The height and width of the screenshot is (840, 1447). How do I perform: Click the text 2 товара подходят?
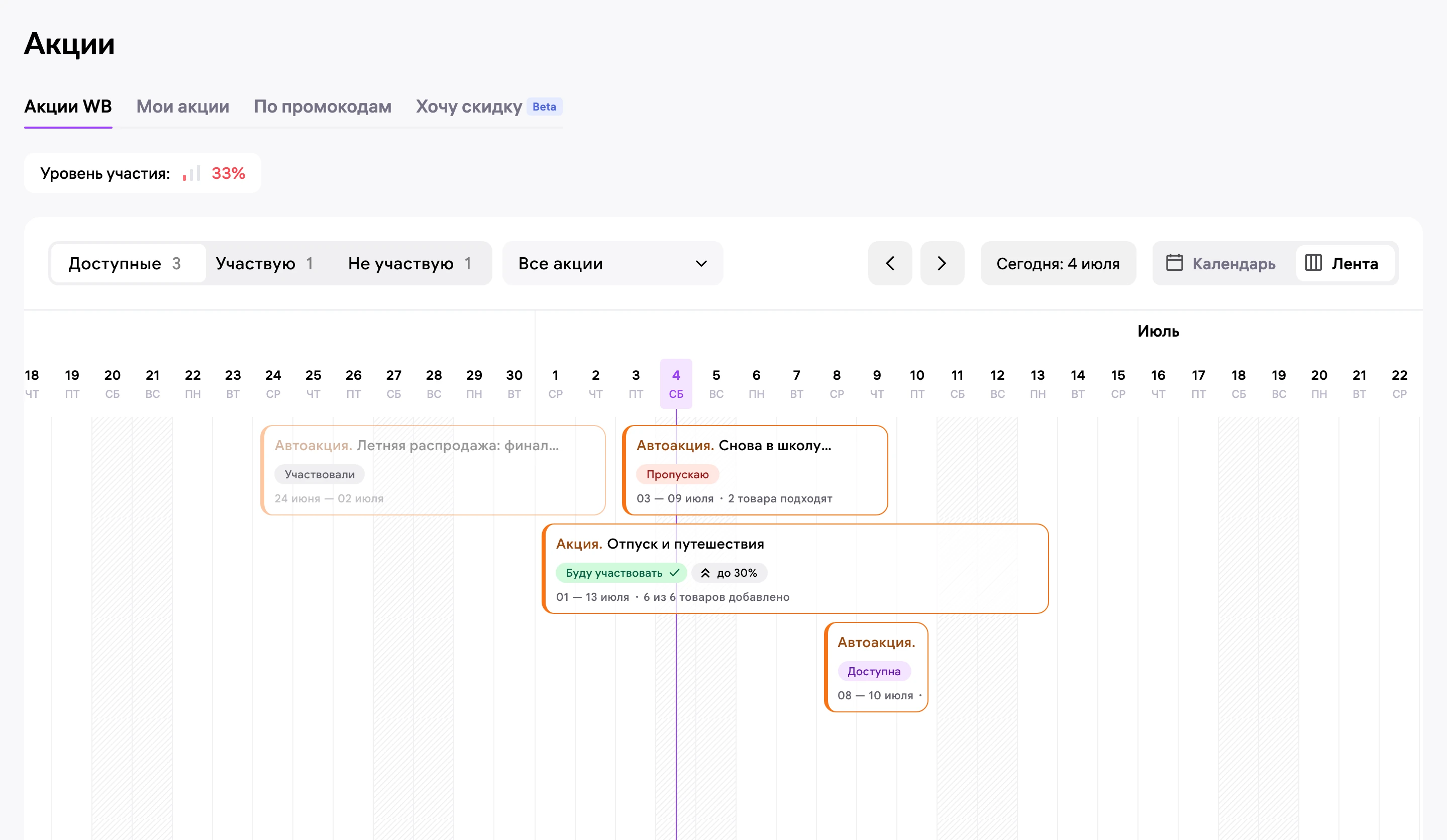(780, 499)
